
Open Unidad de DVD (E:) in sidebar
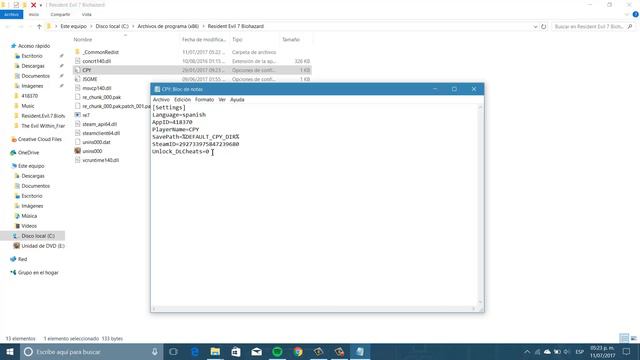click(43, 246)
